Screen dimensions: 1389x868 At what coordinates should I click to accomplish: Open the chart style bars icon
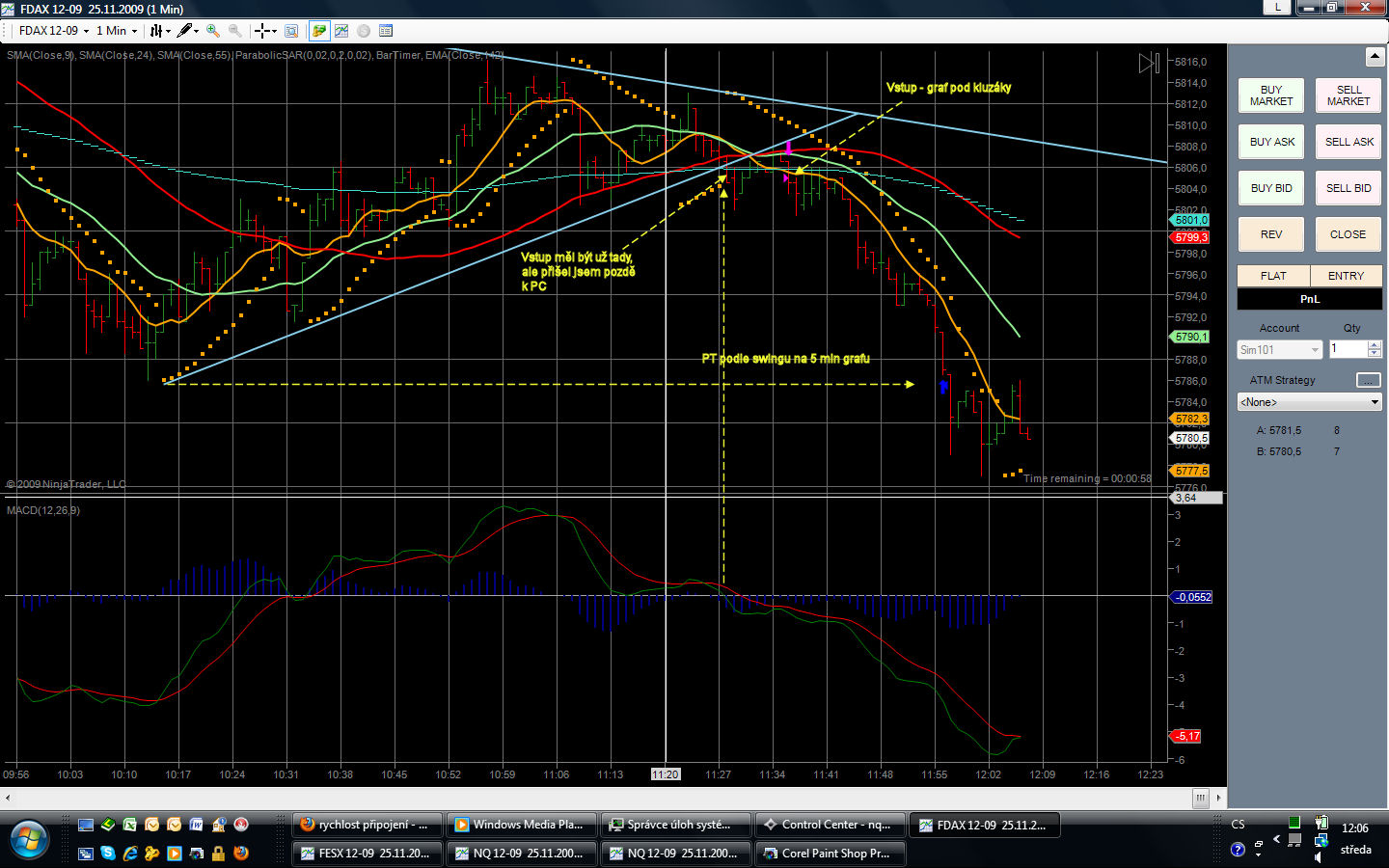(x=156, y=31)
